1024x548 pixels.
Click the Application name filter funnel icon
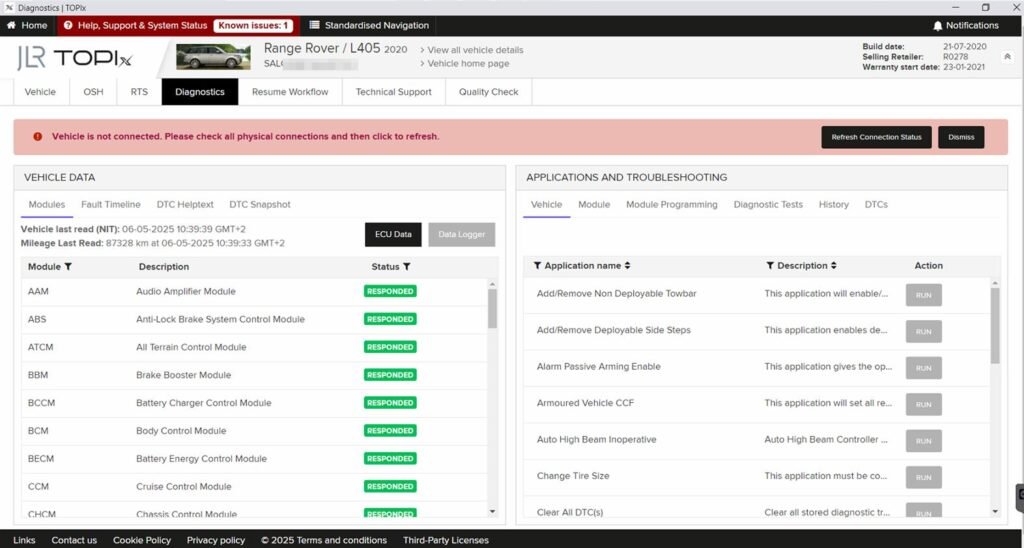(x=538, y=266)
